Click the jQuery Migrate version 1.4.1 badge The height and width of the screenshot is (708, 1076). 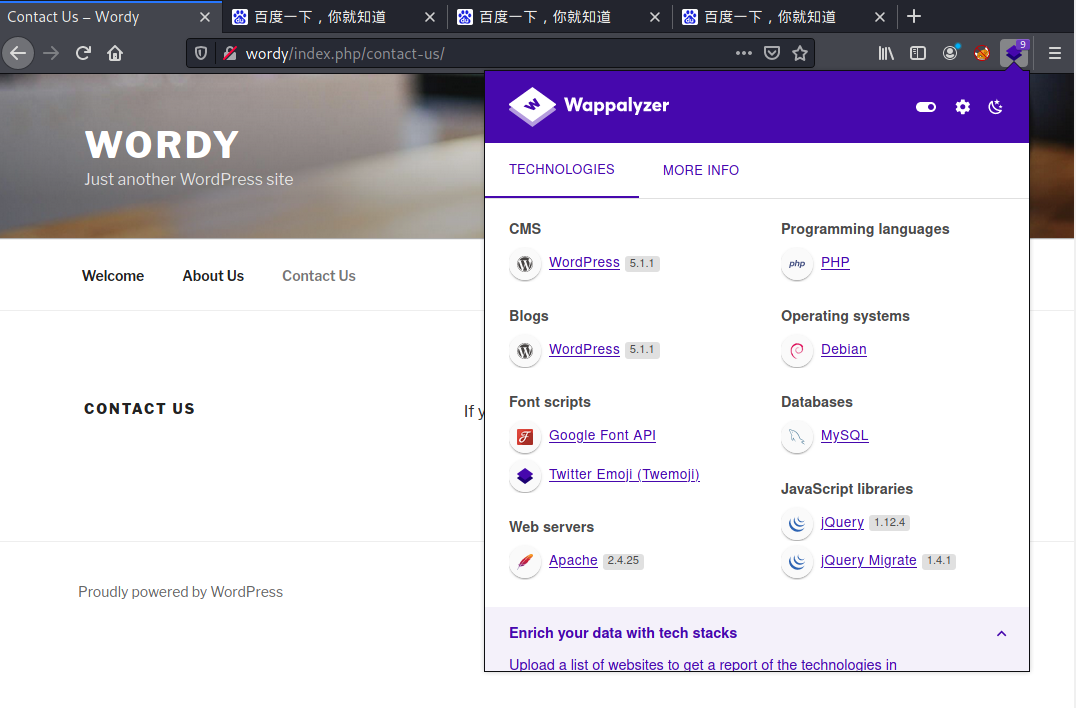[x=939, y=561]
